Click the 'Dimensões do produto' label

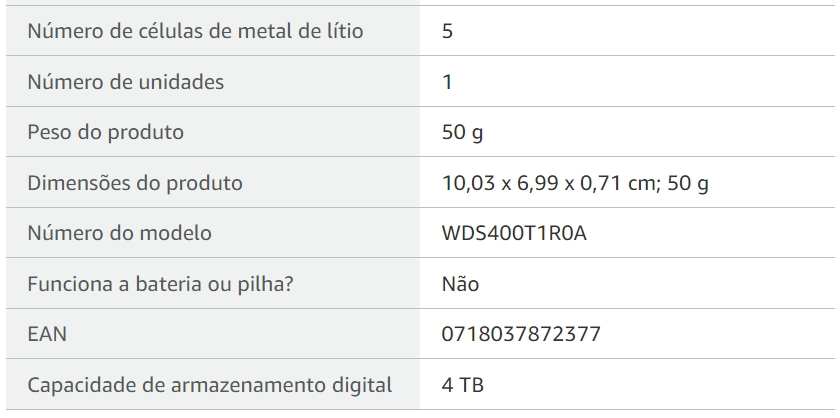click(135, 183)
